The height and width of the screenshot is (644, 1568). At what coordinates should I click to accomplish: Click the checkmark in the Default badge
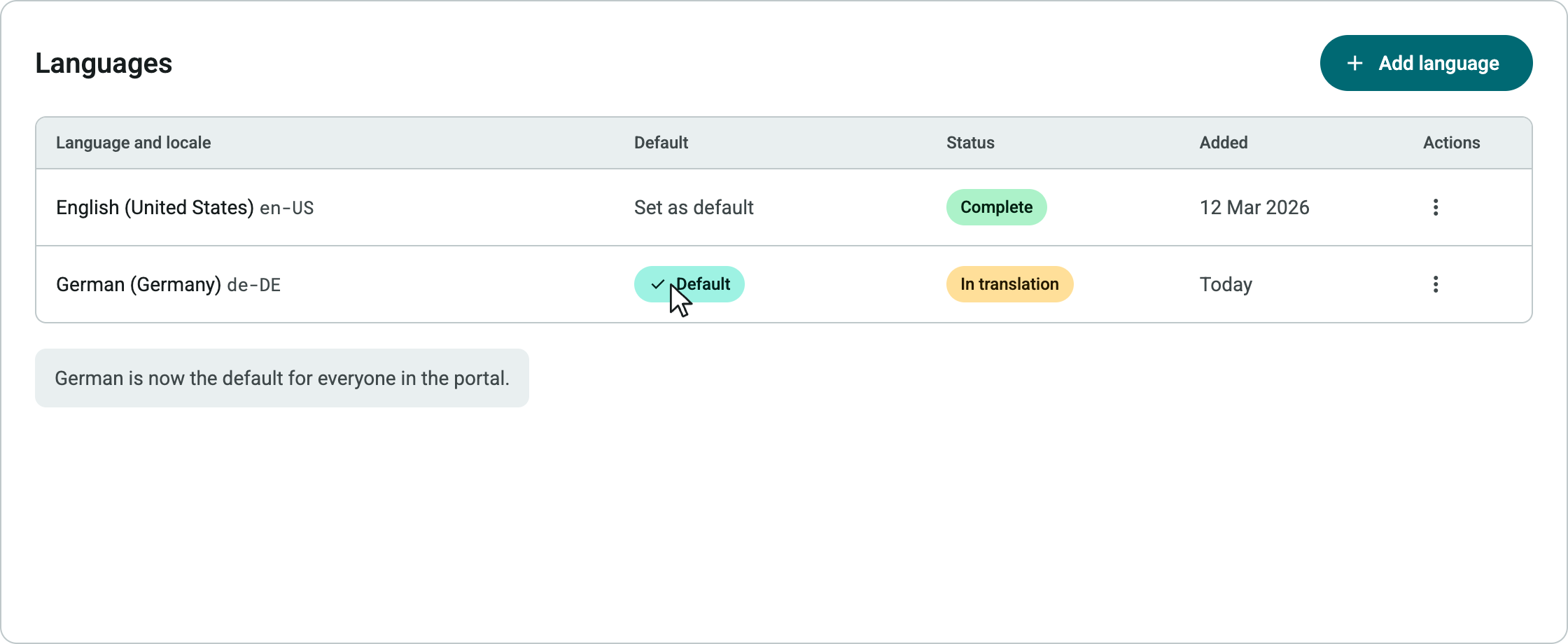tap(657, 284)
